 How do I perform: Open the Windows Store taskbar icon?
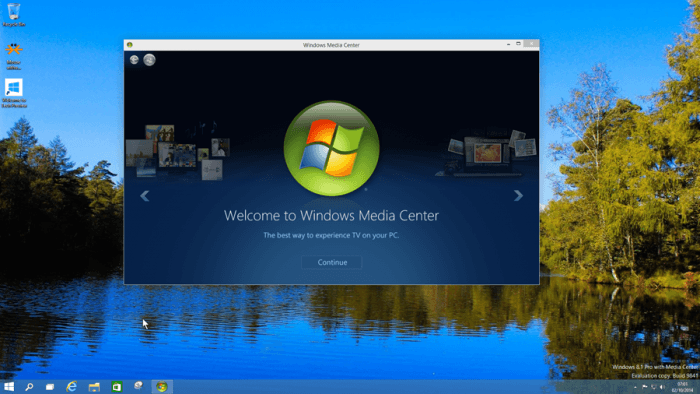(117, 387)
